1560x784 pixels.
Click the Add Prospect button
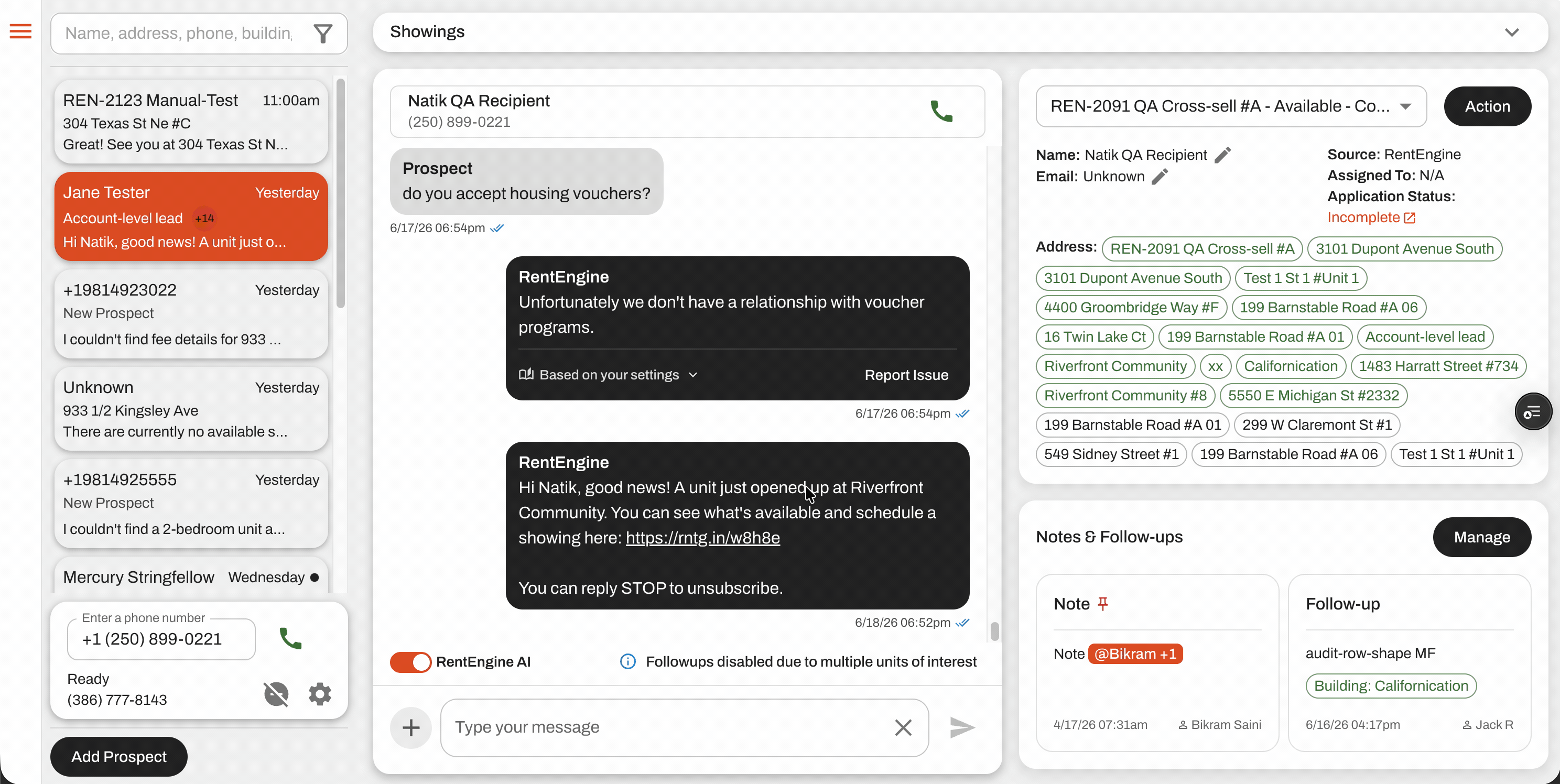118,757
